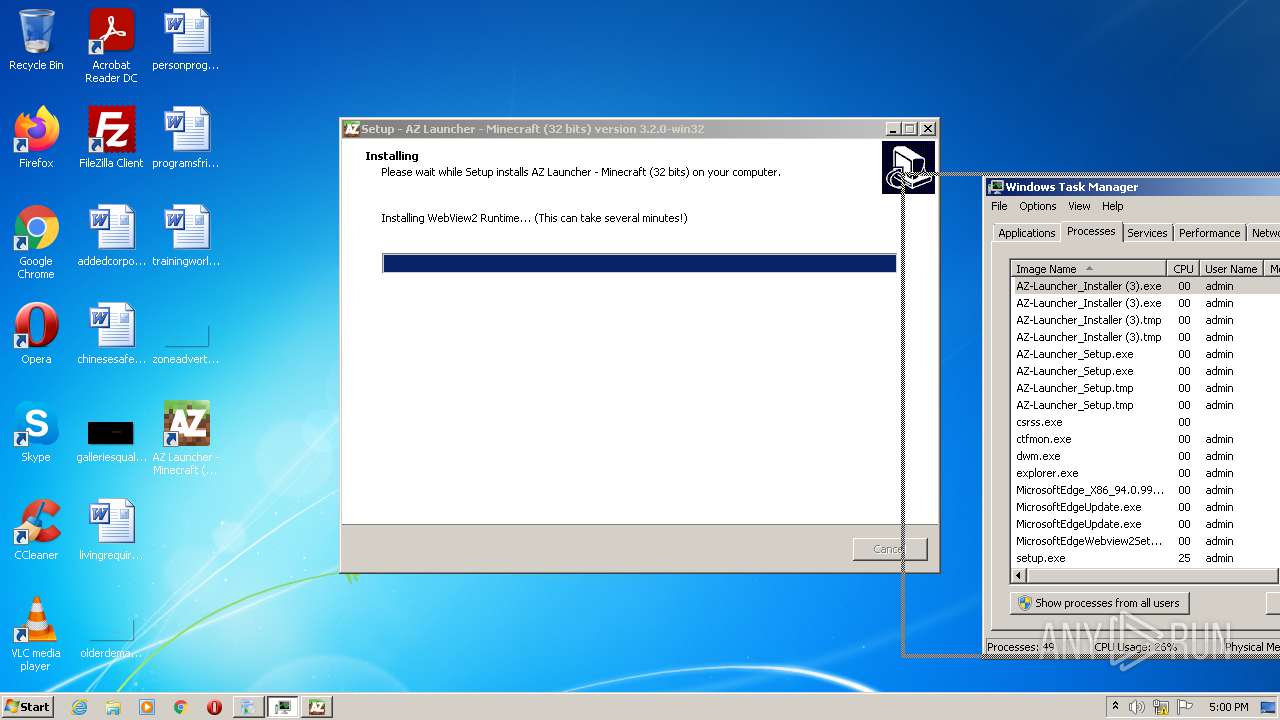Select explorer.exe in process list

1145,473
